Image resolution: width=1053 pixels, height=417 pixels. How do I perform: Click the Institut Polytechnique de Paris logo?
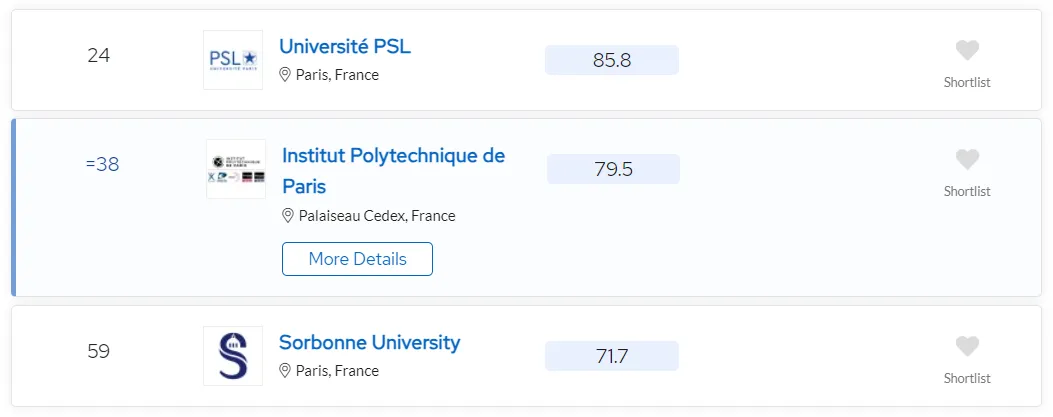(236, 169)
